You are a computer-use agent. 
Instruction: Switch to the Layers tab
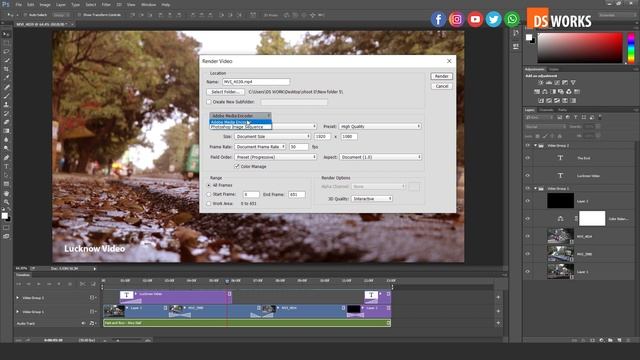tap(530, 110)
